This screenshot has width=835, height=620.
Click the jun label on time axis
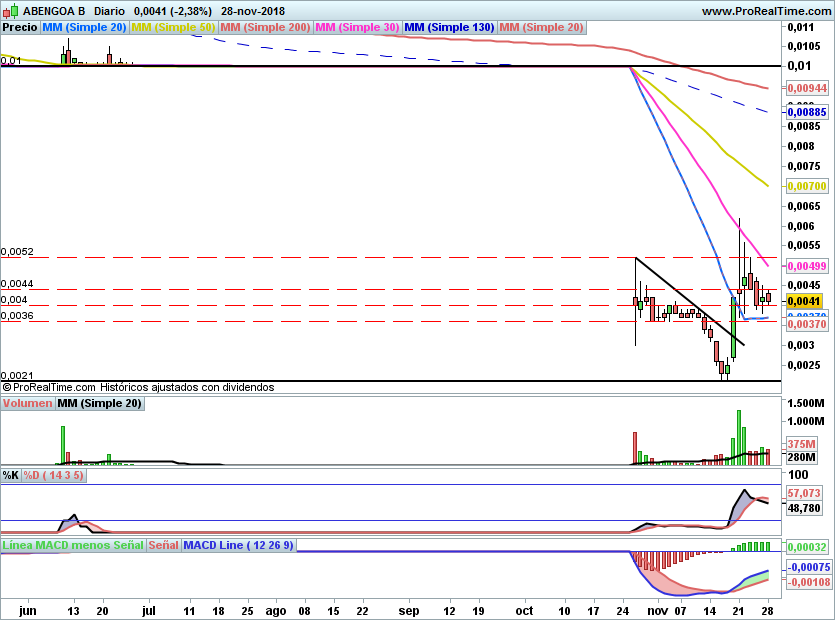(x=28, y=611)
